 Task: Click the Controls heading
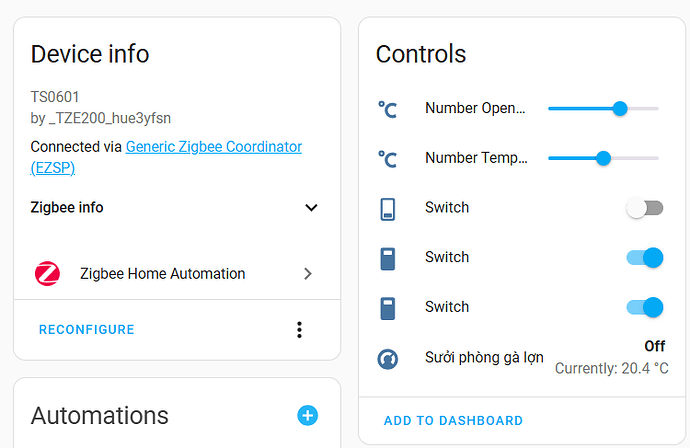click(x=421, y=54)
